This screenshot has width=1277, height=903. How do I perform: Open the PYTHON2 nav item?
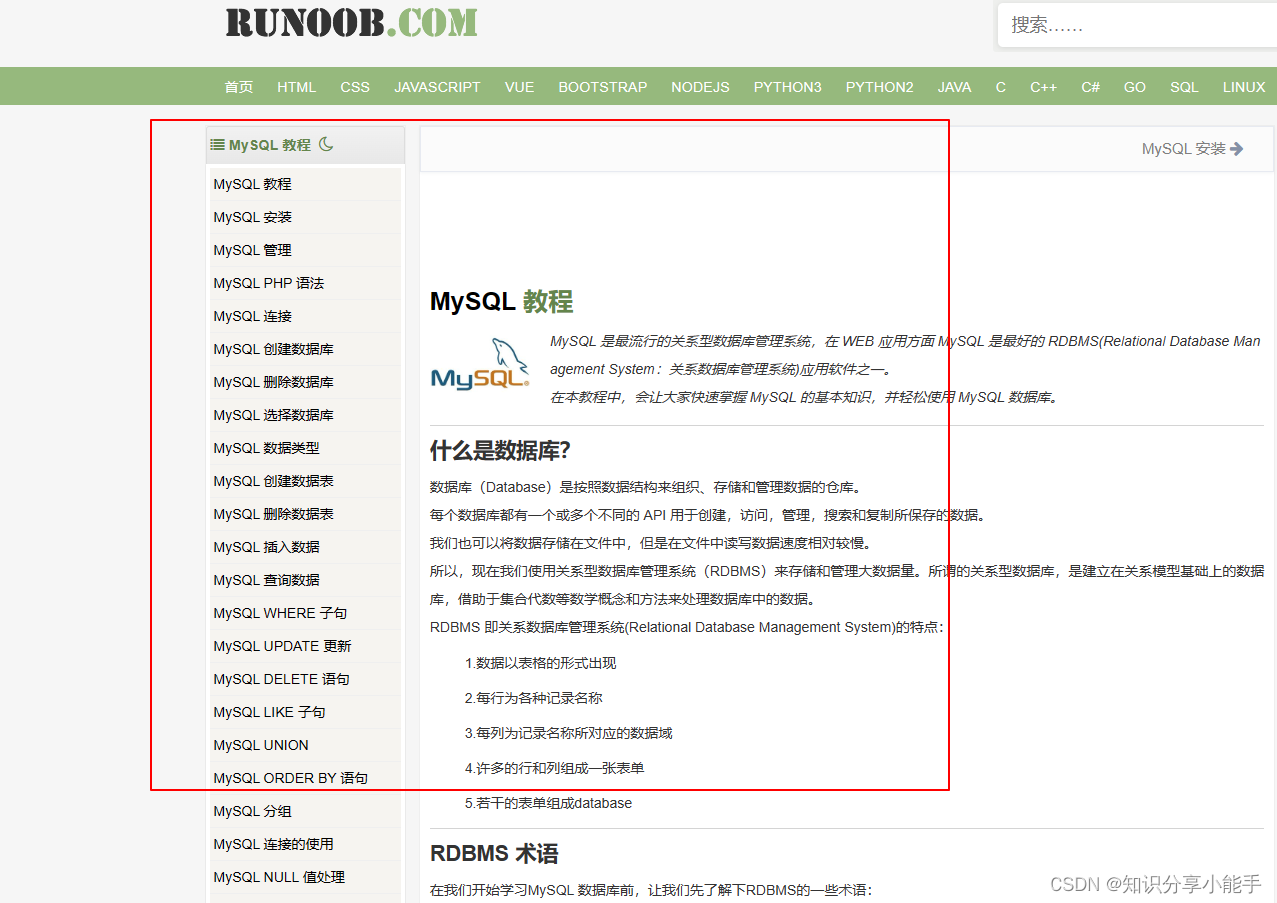pos(880,87)
